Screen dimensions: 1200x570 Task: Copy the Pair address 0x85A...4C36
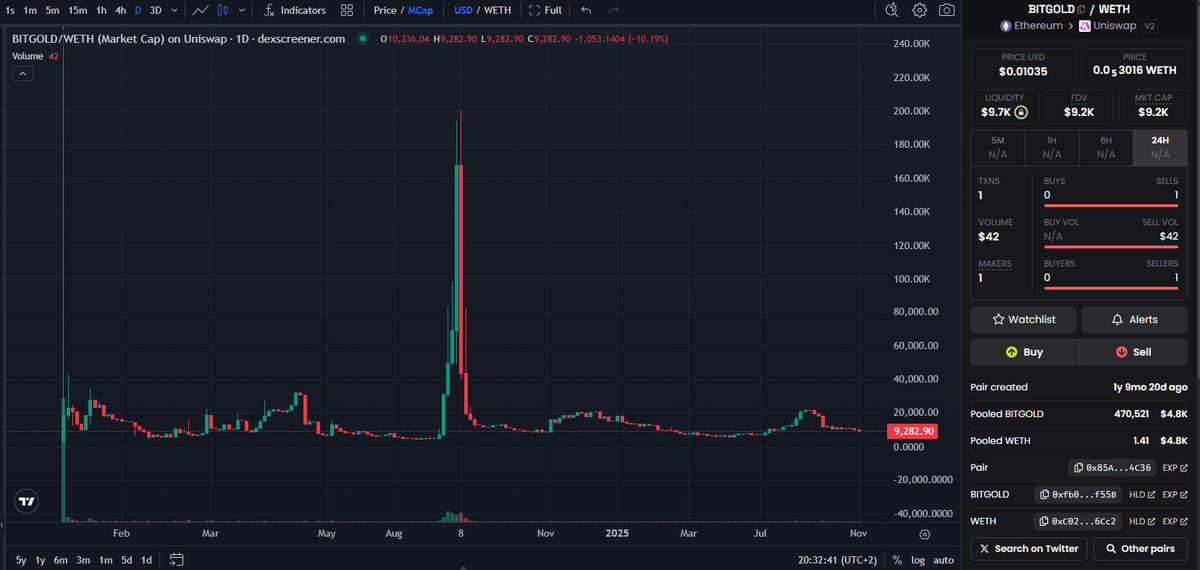pyautogui.click(x=1111, y=467)
